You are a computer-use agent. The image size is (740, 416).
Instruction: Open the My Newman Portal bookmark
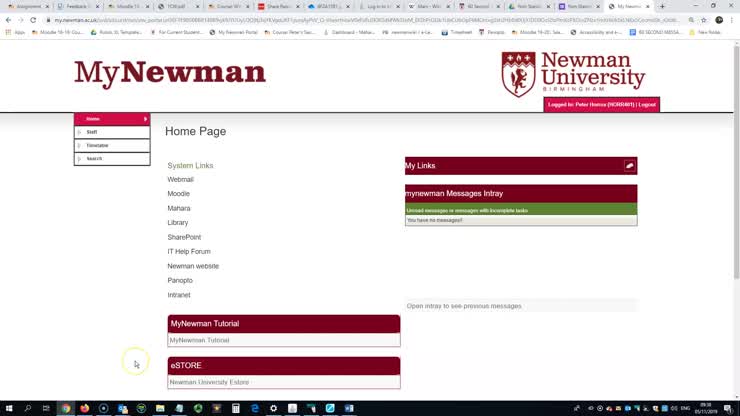(x=233, y=33)
